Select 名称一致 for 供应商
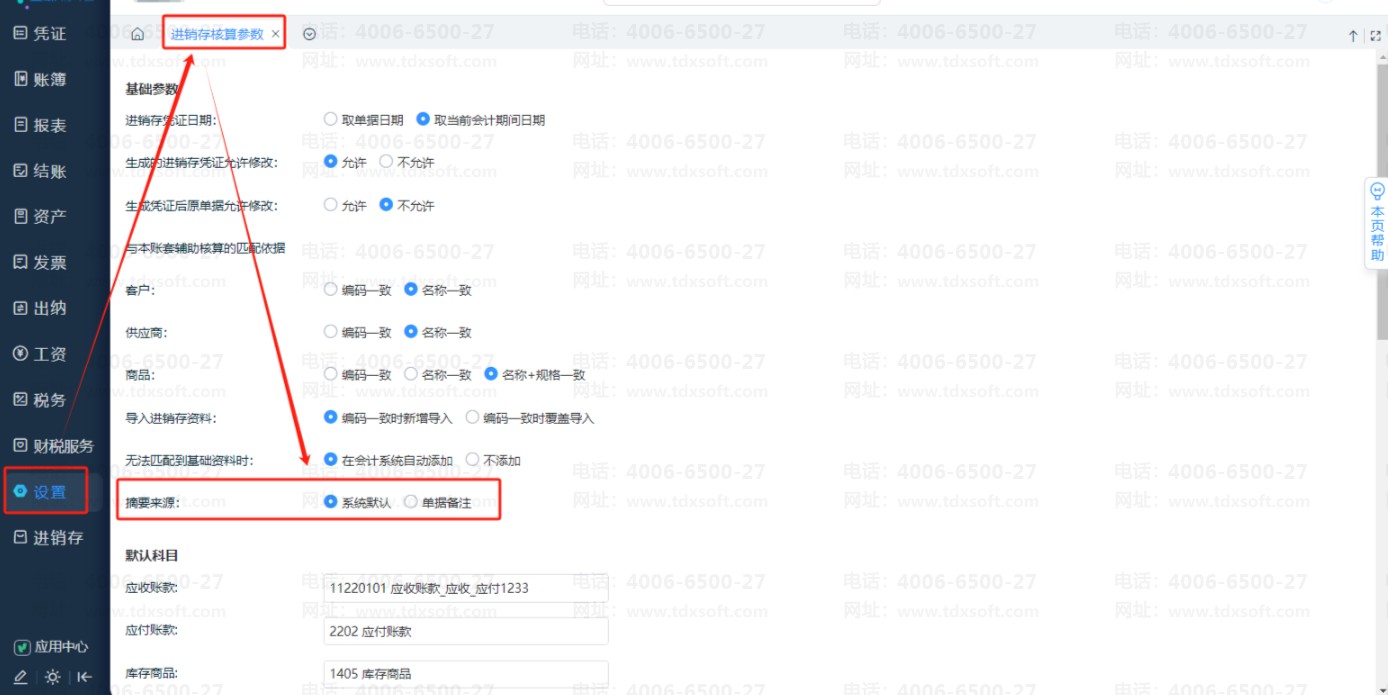Screen dimensions: 1388x695 [438, 332]
